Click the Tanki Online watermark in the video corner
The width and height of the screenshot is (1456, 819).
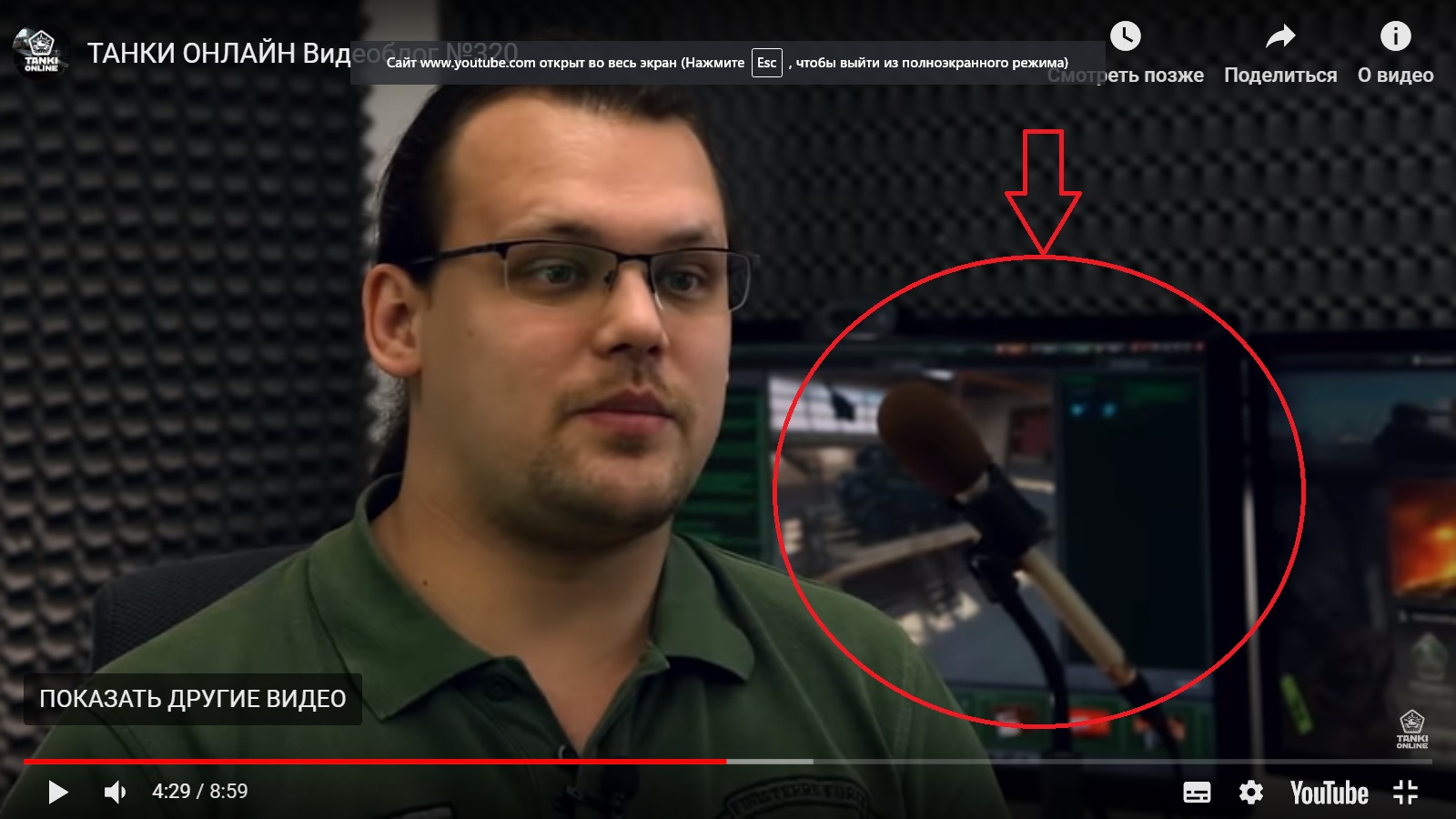(1411, 729)
